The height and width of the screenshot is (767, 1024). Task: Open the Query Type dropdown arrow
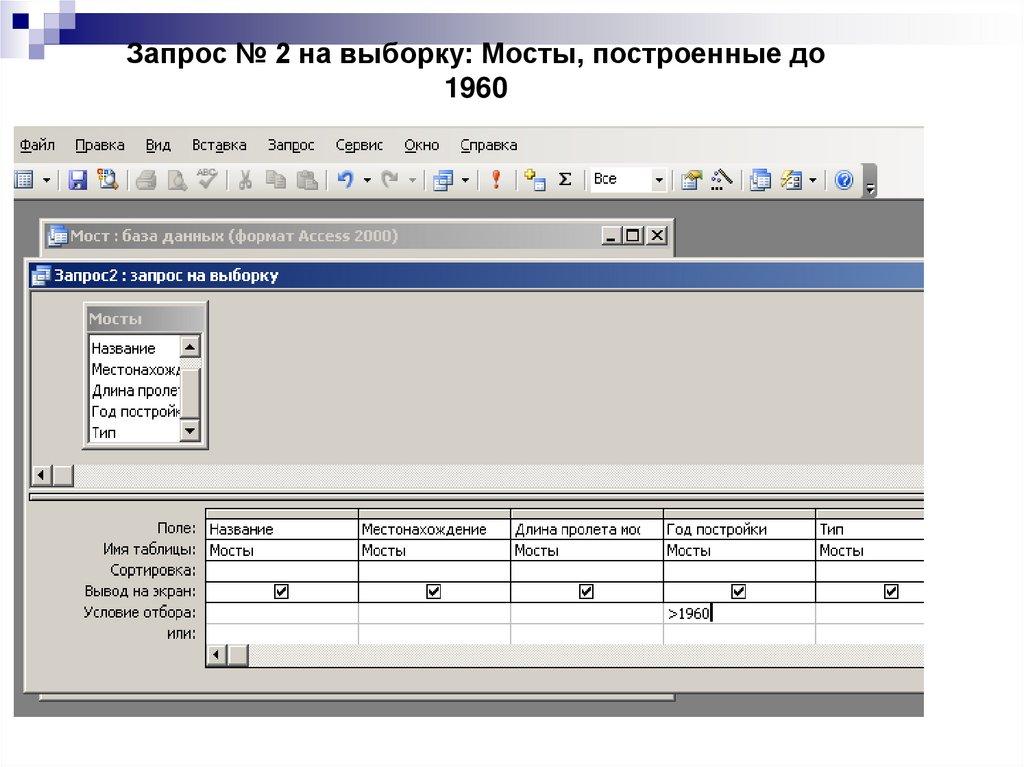(464, 180)
